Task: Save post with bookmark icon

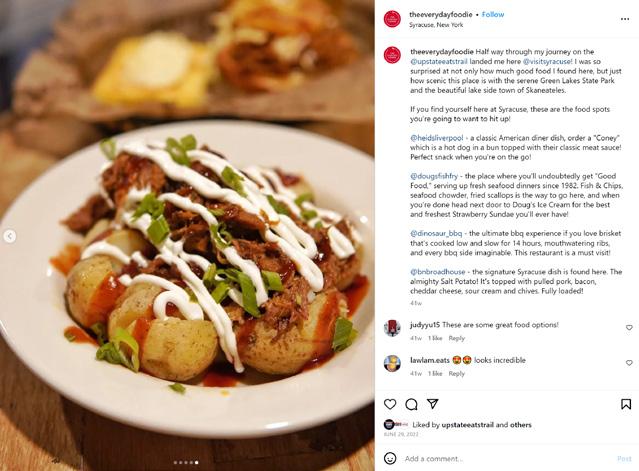Action: pos(626,404)
